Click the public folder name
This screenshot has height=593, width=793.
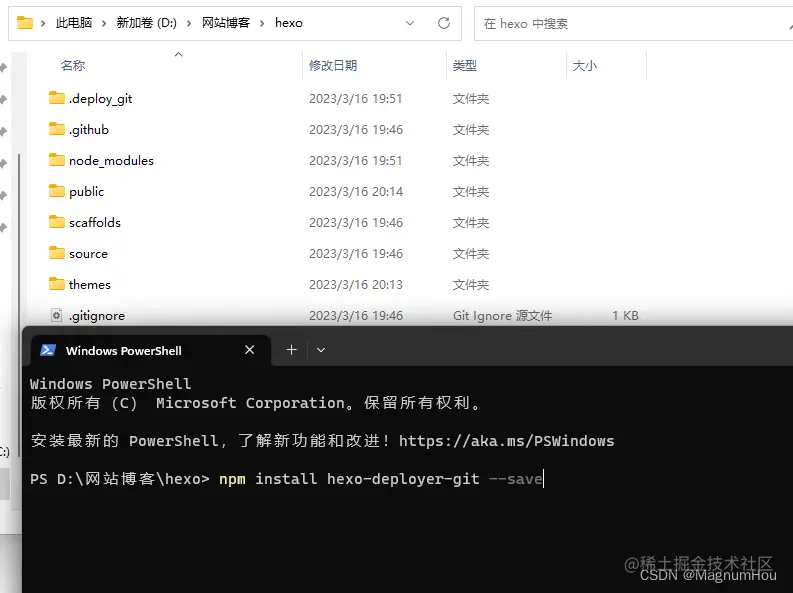coord(86,192)
